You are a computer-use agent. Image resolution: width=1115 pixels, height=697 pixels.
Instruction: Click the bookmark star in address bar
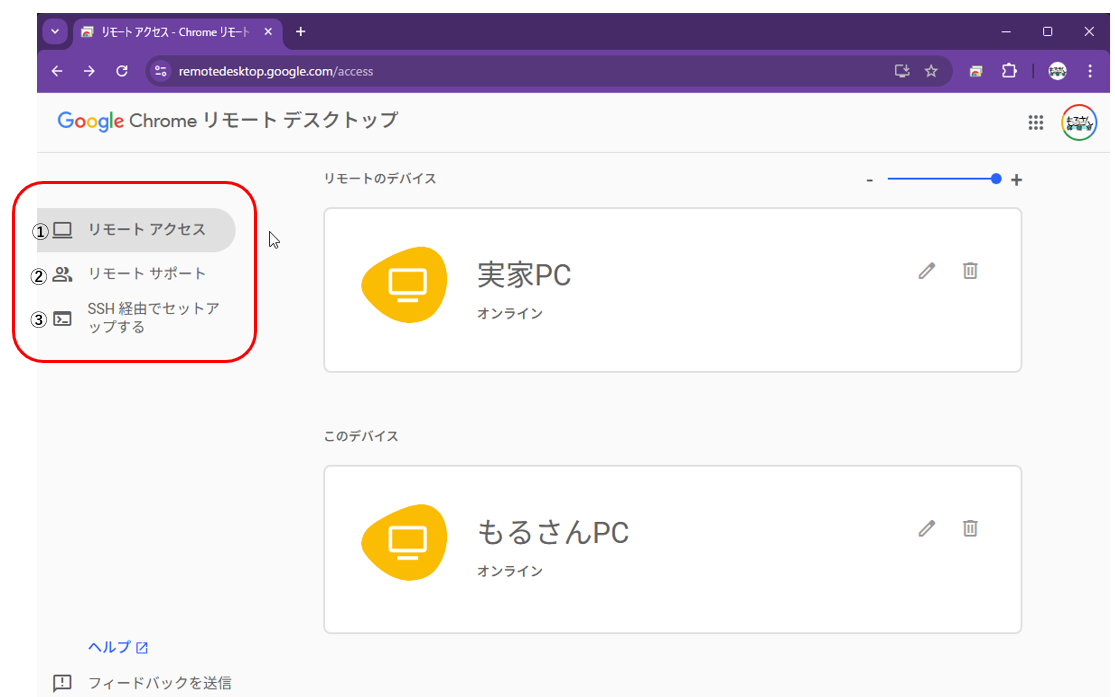point(931,71)
